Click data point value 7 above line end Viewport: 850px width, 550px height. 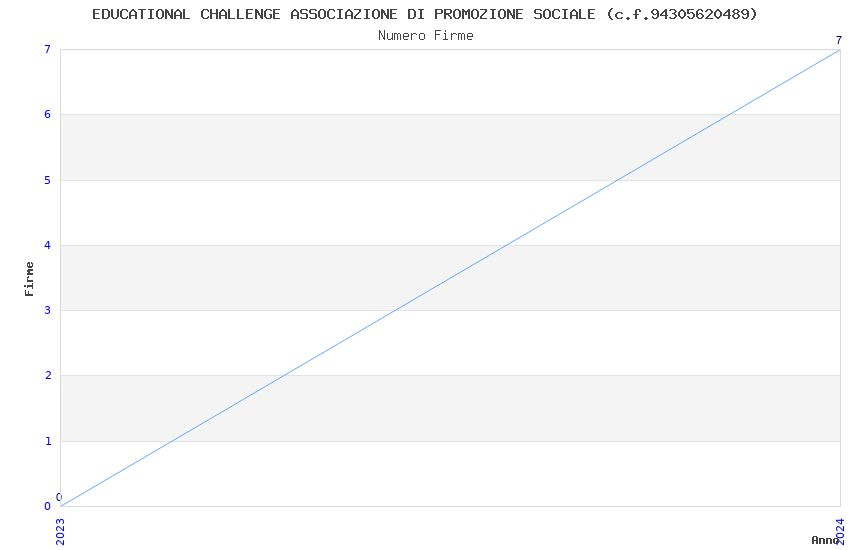coord(839,40)
